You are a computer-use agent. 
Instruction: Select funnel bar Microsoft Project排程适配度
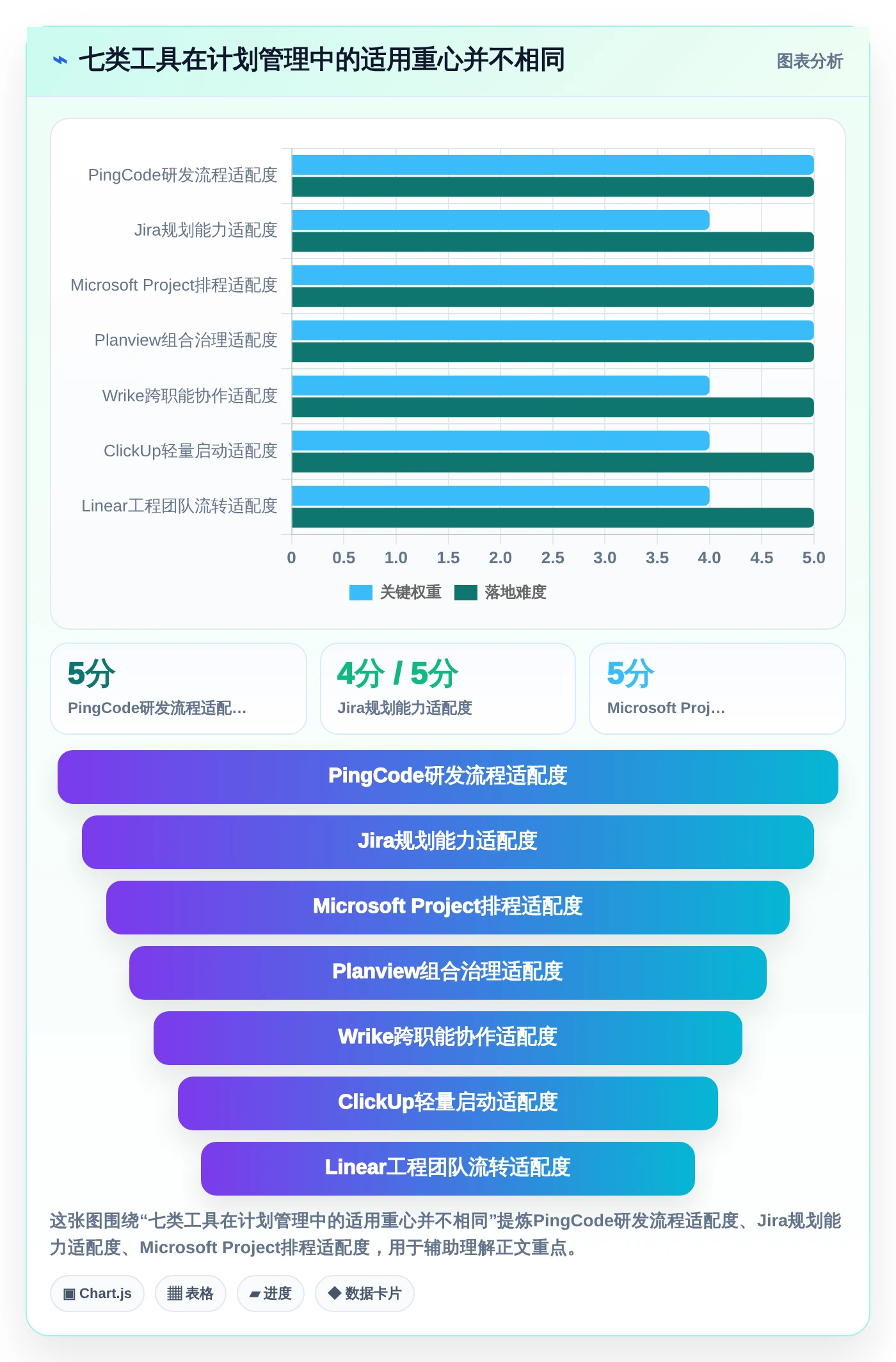coord(448,908)
